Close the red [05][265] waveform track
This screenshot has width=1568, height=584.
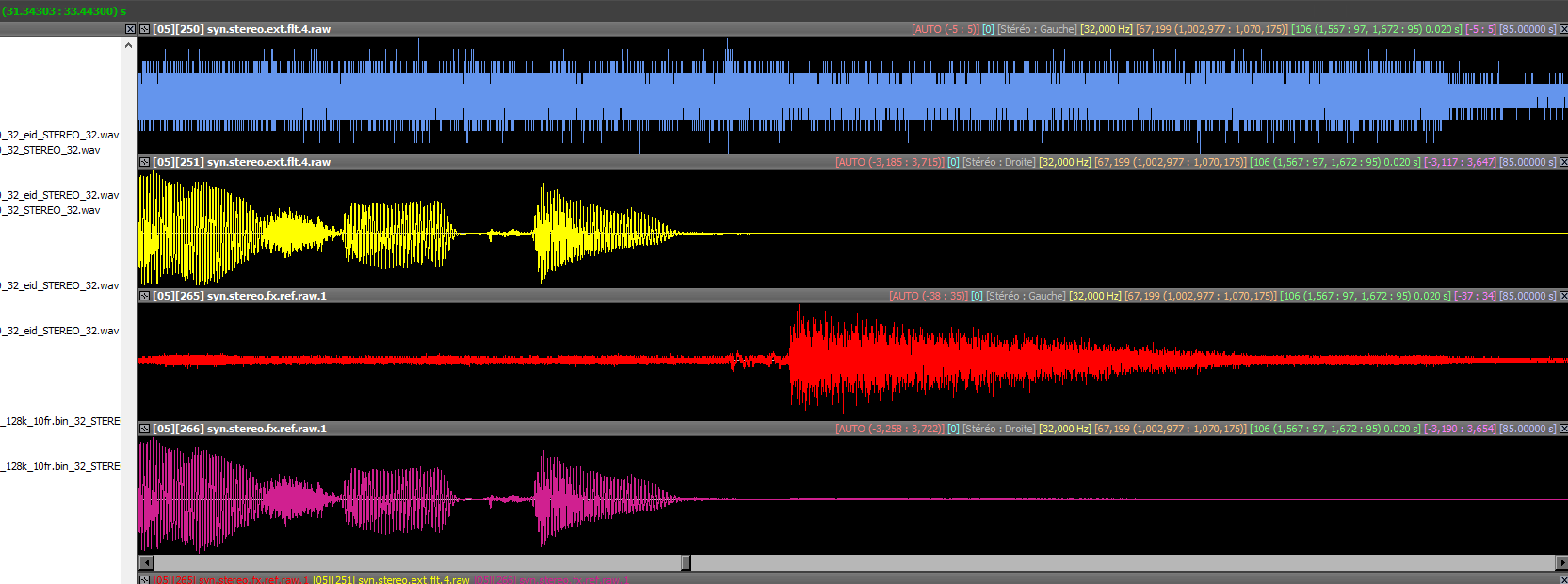click(1563, 296)
